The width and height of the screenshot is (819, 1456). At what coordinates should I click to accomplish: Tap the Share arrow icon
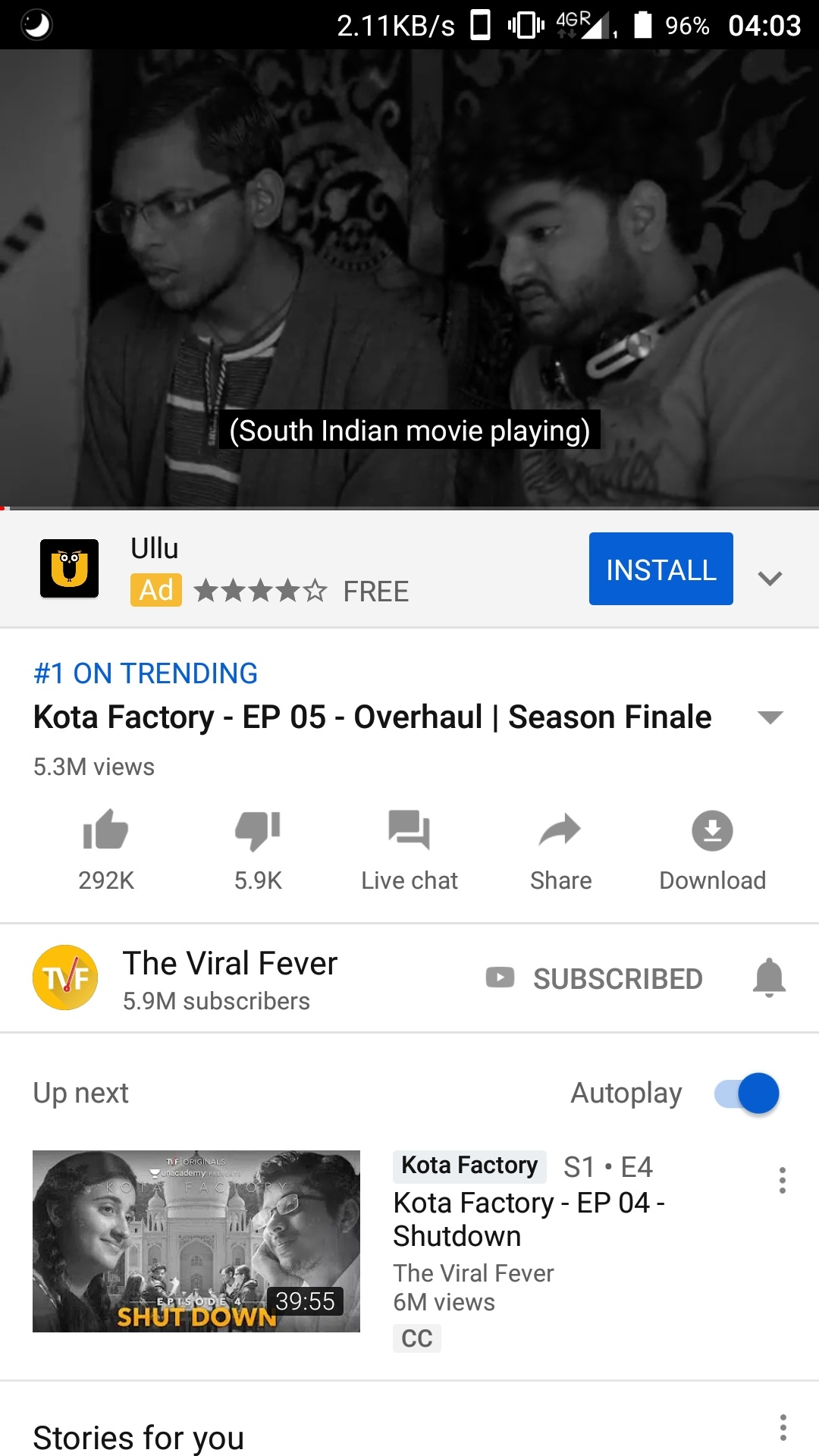coord(560,830)
